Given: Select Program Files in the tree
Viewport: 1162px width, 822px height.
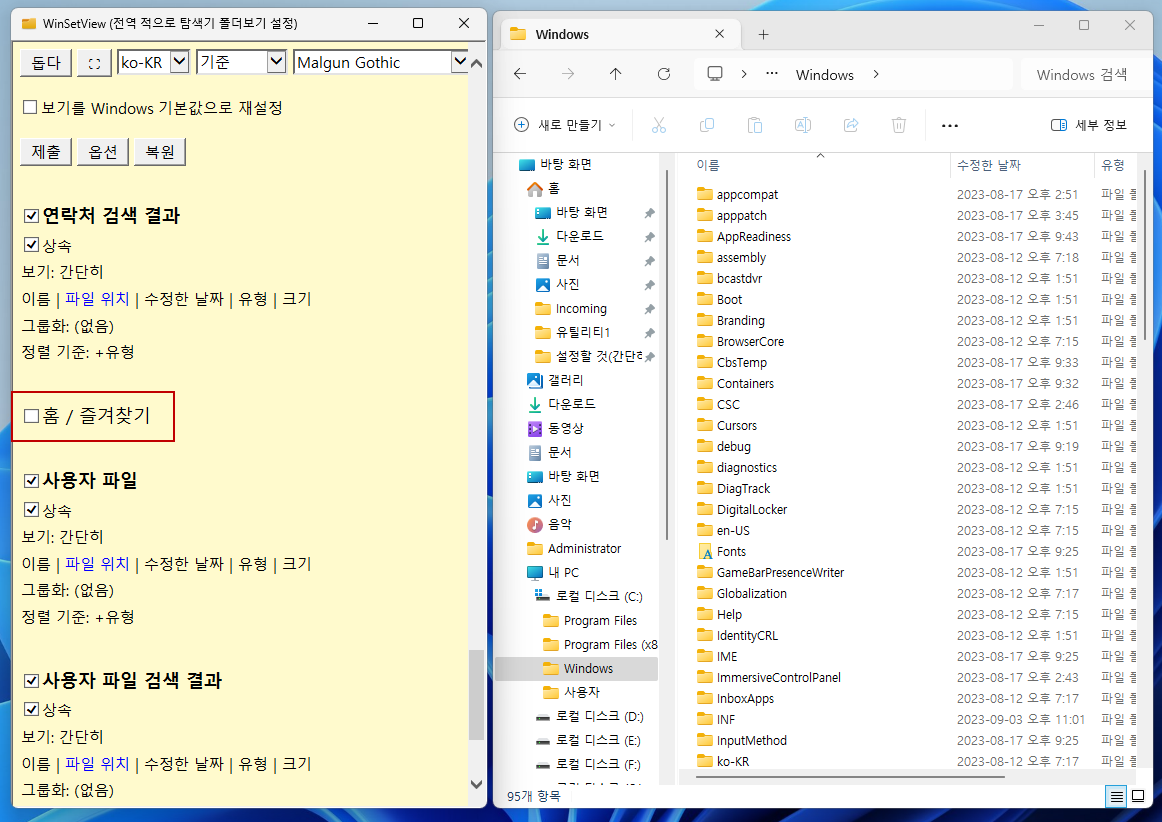Looking at the screenshot, I should pos(590,620).
